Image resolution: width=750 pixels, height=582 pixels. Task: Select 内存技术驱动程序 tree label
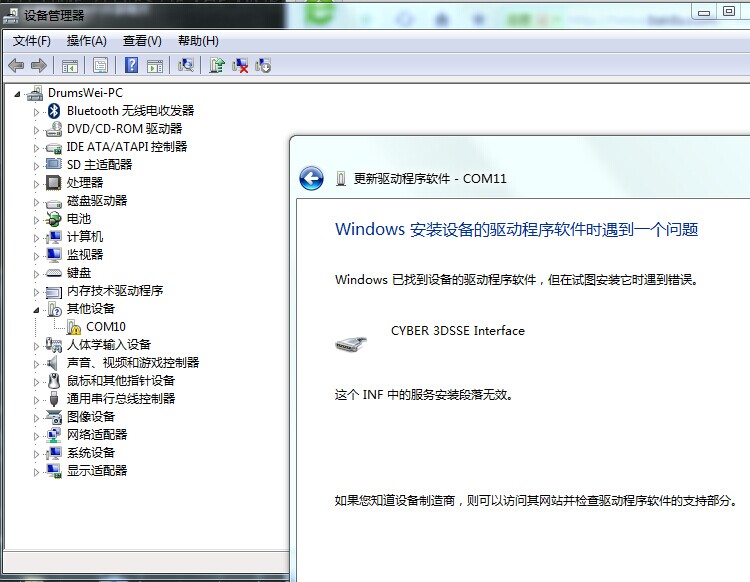point(115,291)
